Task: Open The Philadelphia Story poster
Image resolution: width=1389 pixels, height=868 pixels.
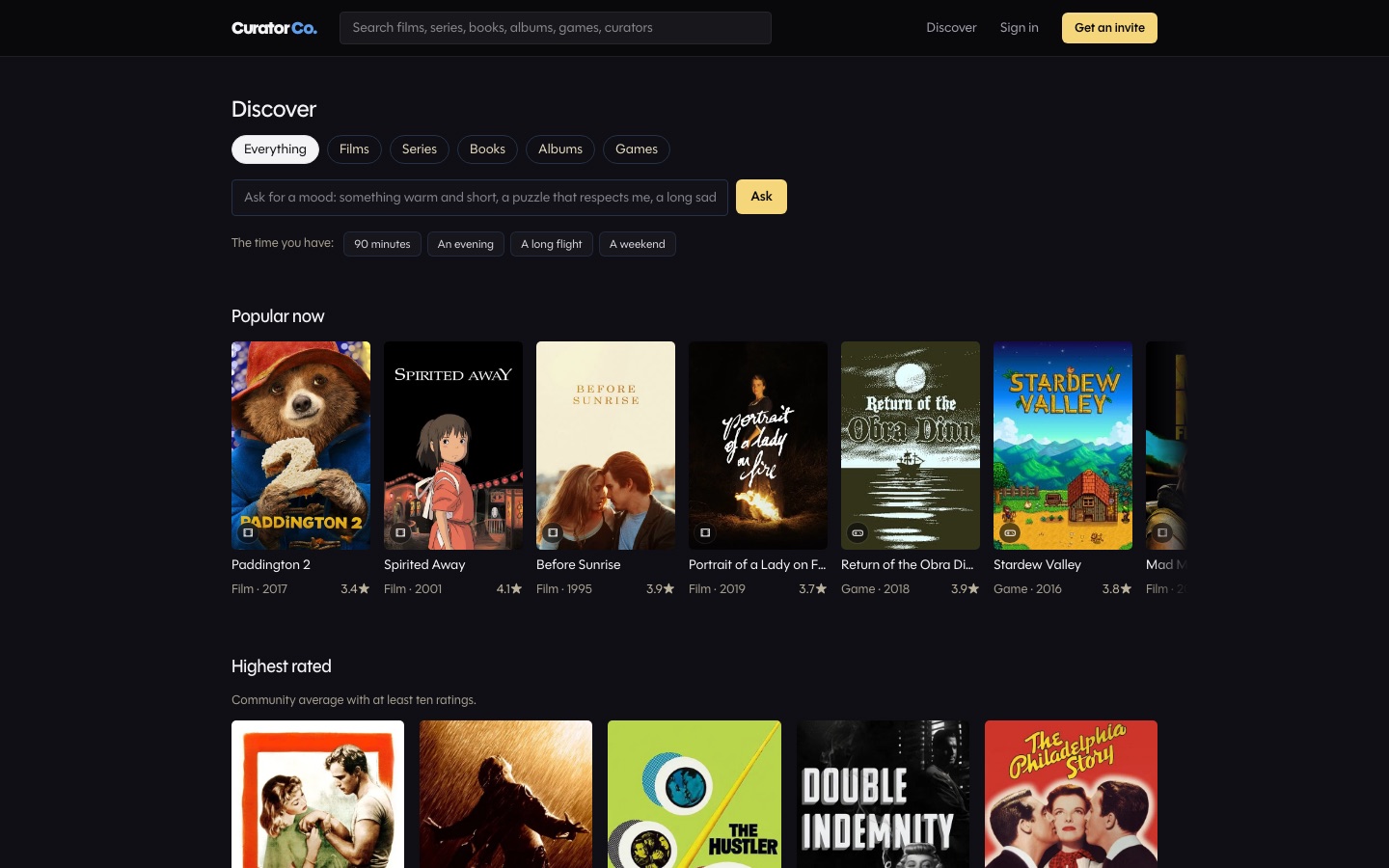Action: point(1071,795)
